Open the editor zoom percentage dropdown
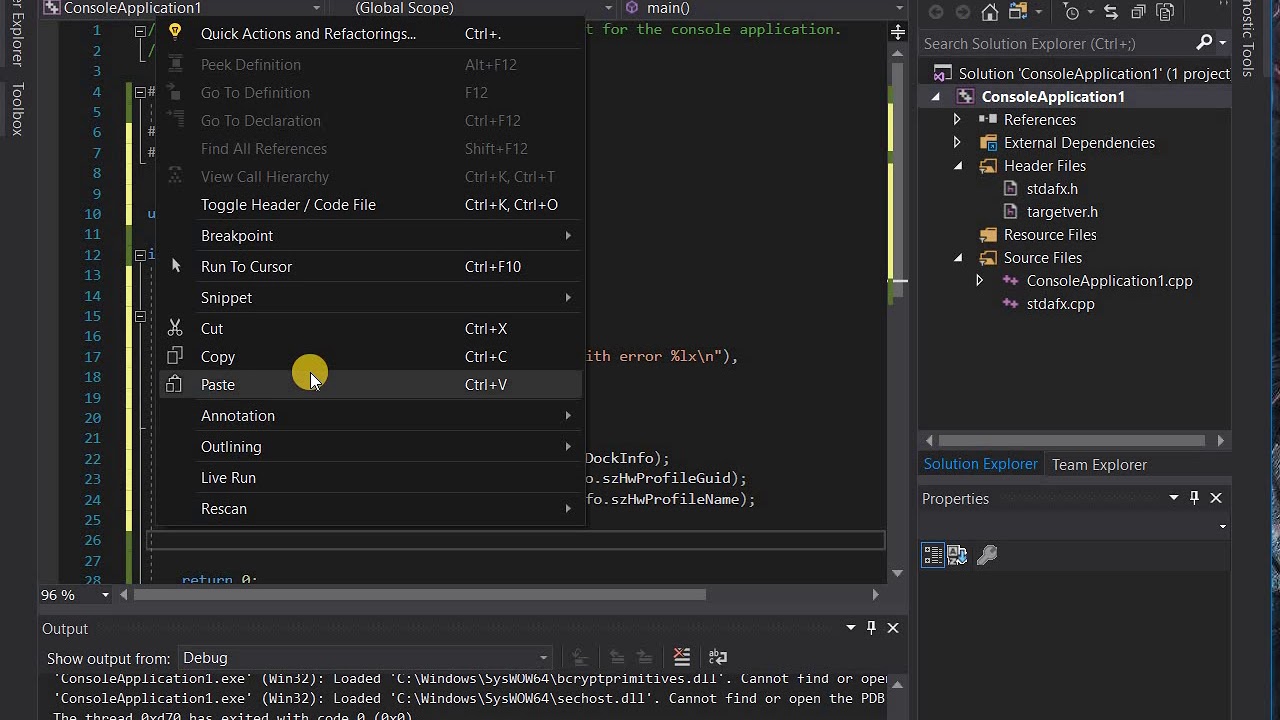 point(105,594)
